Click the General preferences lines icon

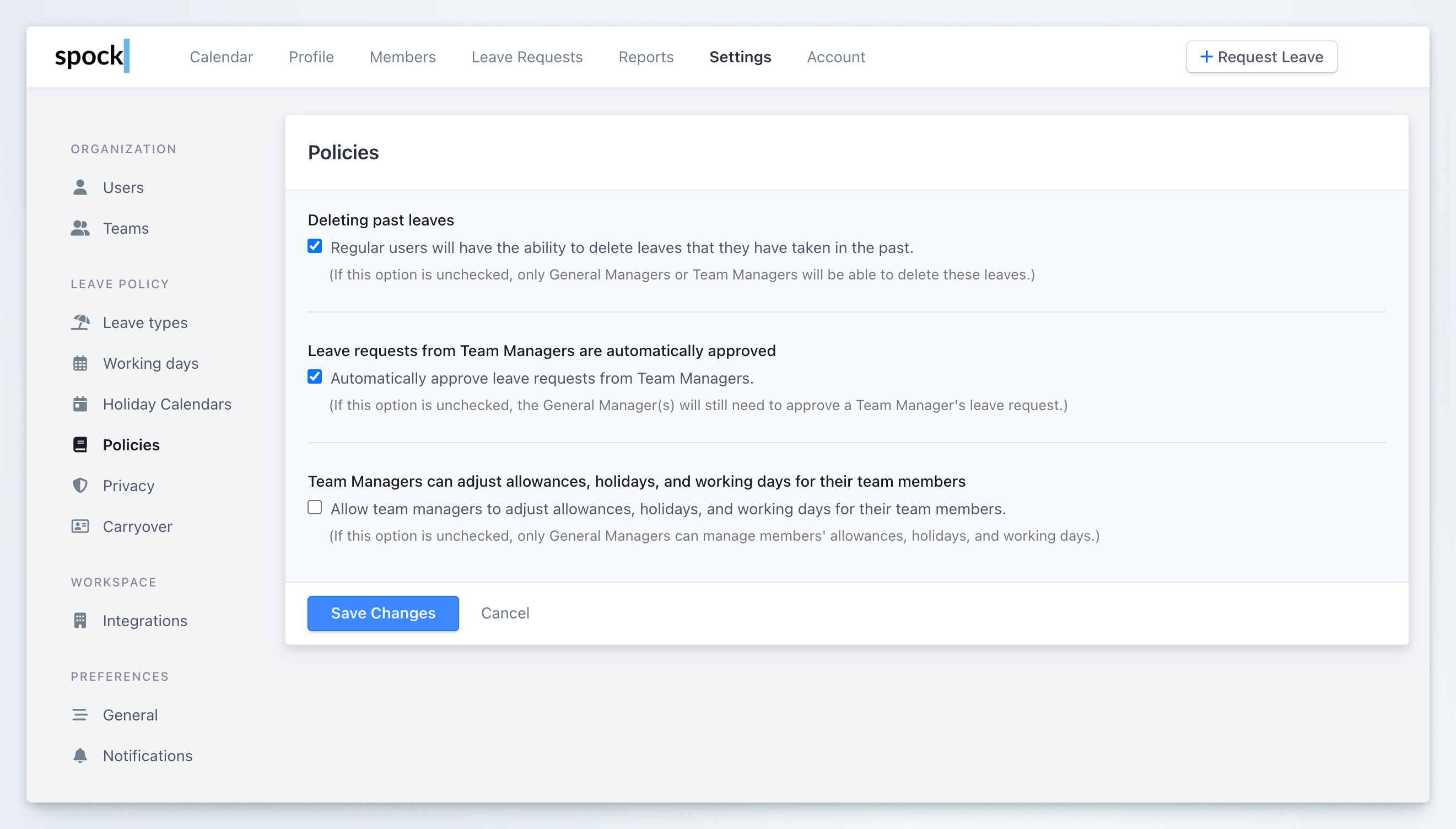tap(80, 714)
